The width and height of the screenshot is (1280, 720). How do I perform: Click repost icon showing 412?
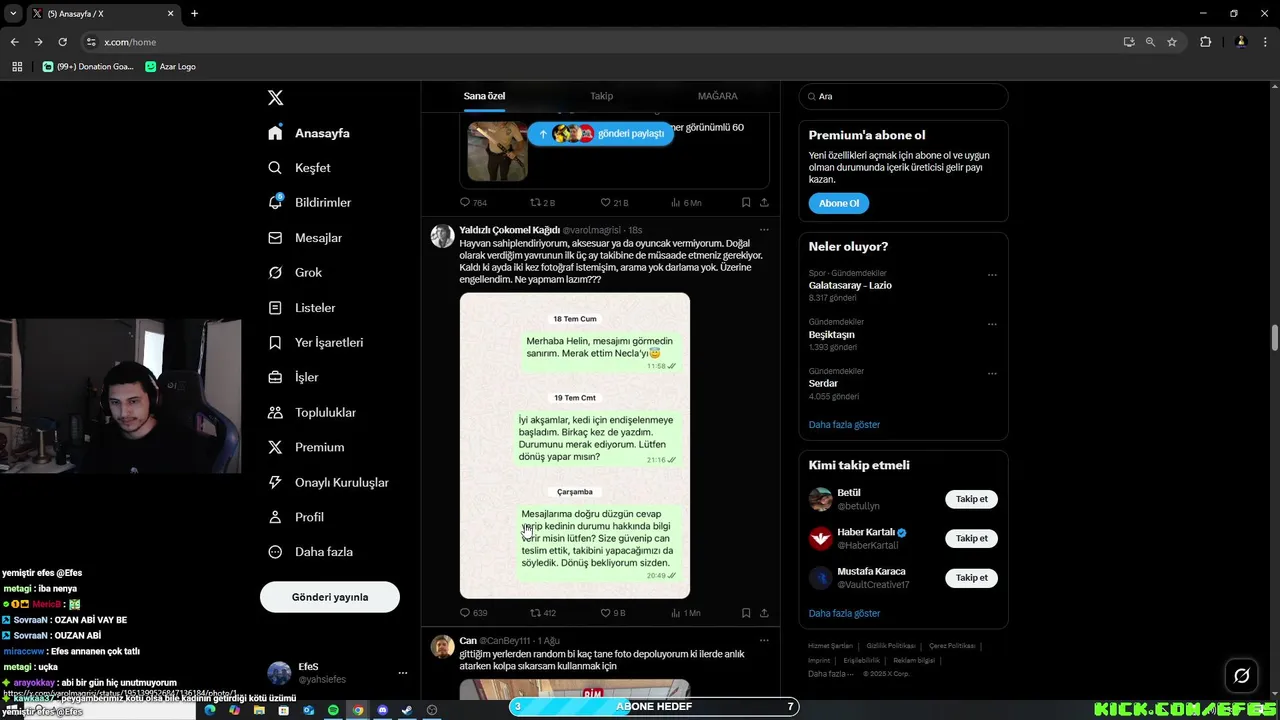tap(535, 613)
